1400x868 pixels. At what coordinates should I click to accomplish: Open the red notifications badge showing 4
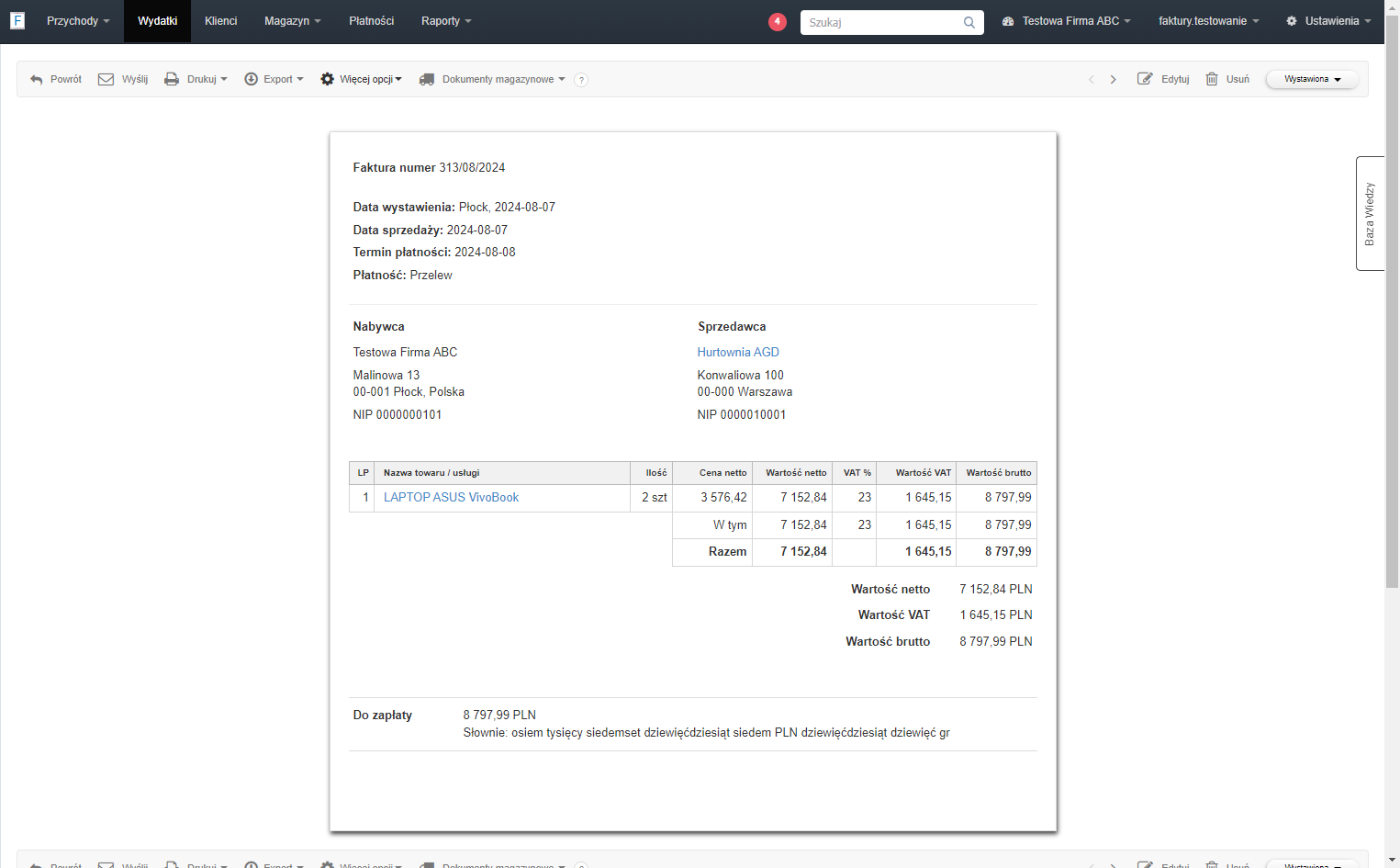[x=778, y=21]
